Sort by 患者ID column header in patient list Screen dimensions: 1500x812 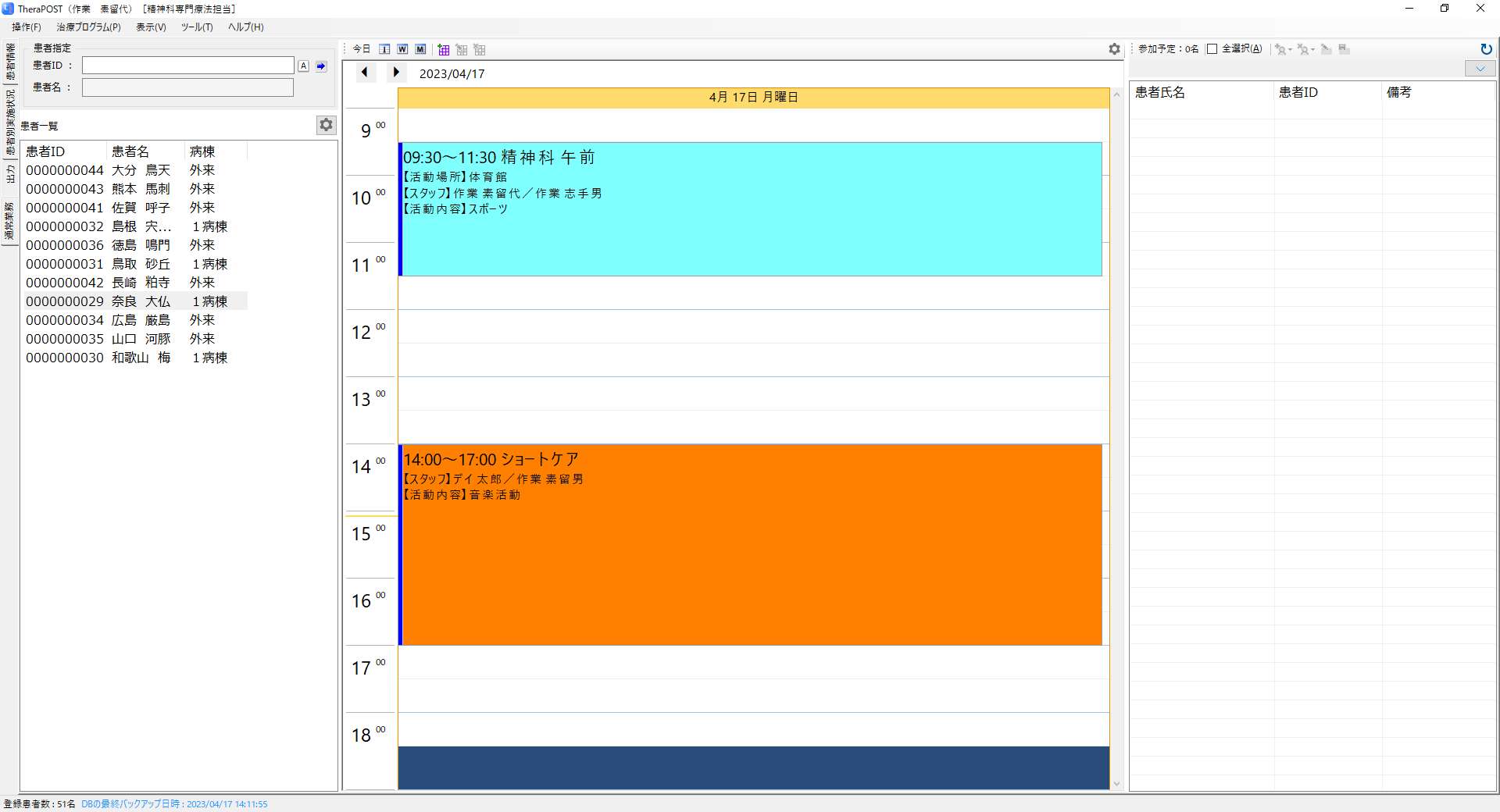[x=63, y=151]
